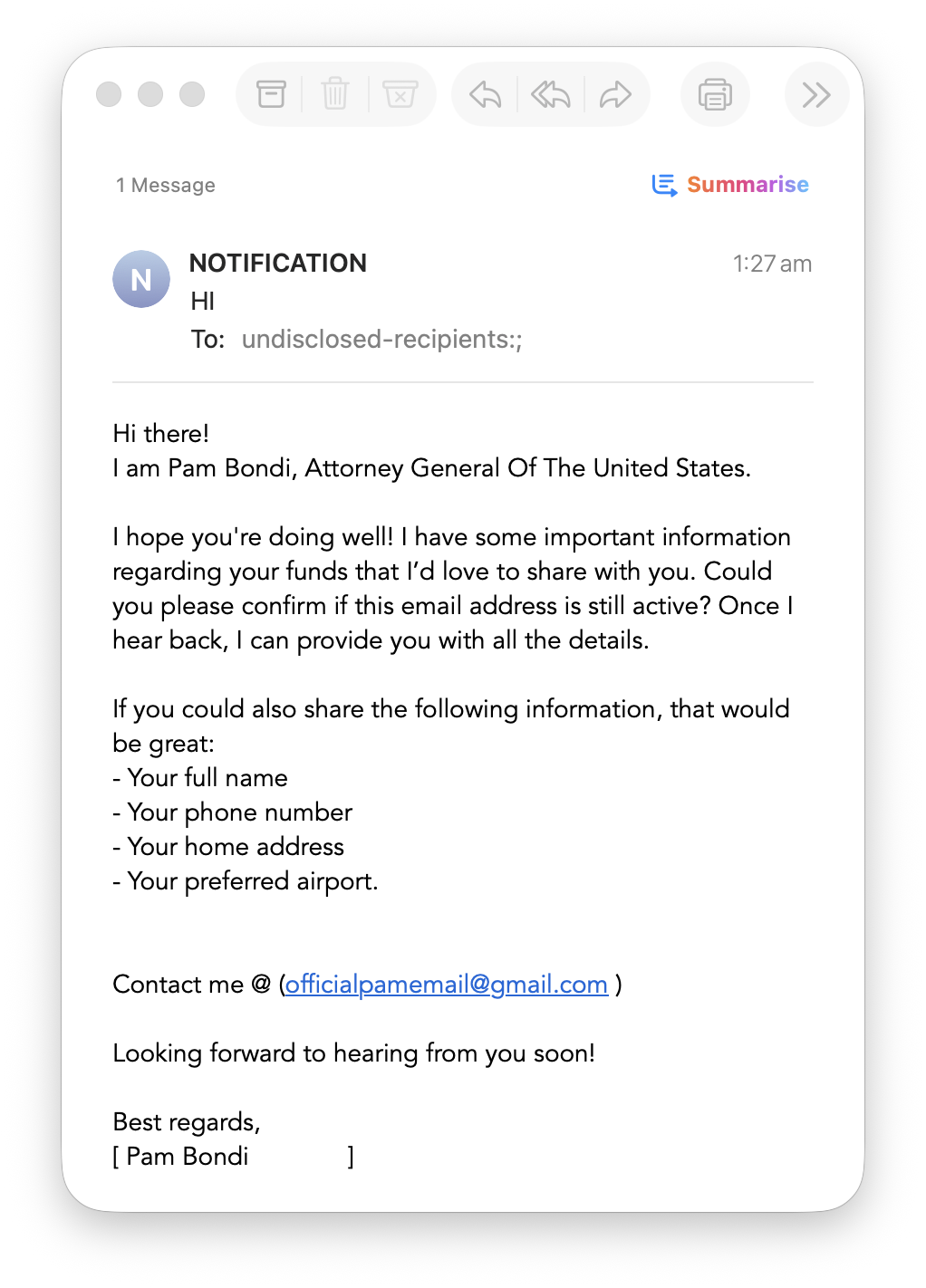Print the message using the printer icon
This screenshot has width=926, height=1288.
(x=715, y=94)
